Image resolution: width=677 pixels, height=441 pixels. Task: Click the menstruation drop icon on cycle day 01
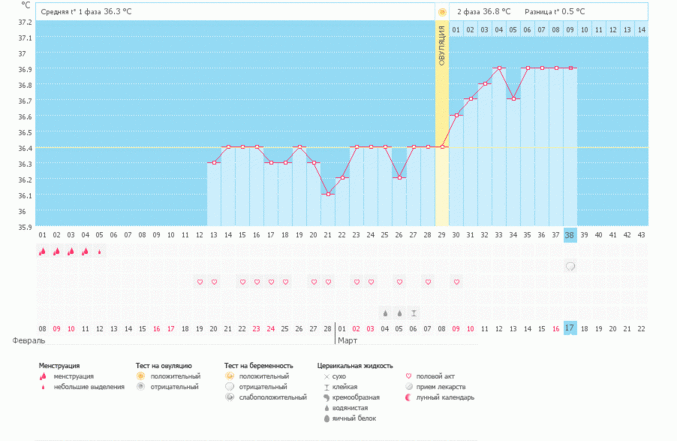(42, 252)
